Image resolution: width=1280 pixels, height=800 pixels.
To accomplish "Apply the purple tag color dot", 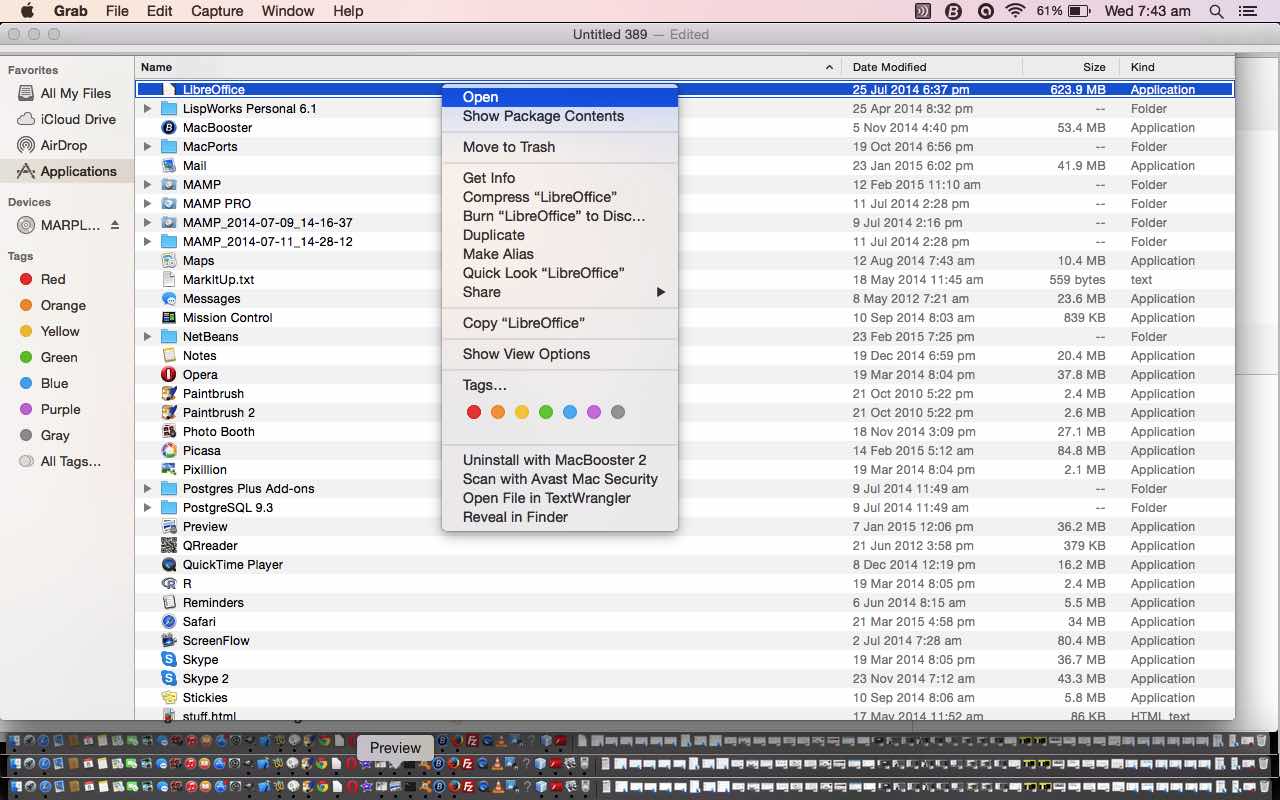I will (x=594, y=412).
